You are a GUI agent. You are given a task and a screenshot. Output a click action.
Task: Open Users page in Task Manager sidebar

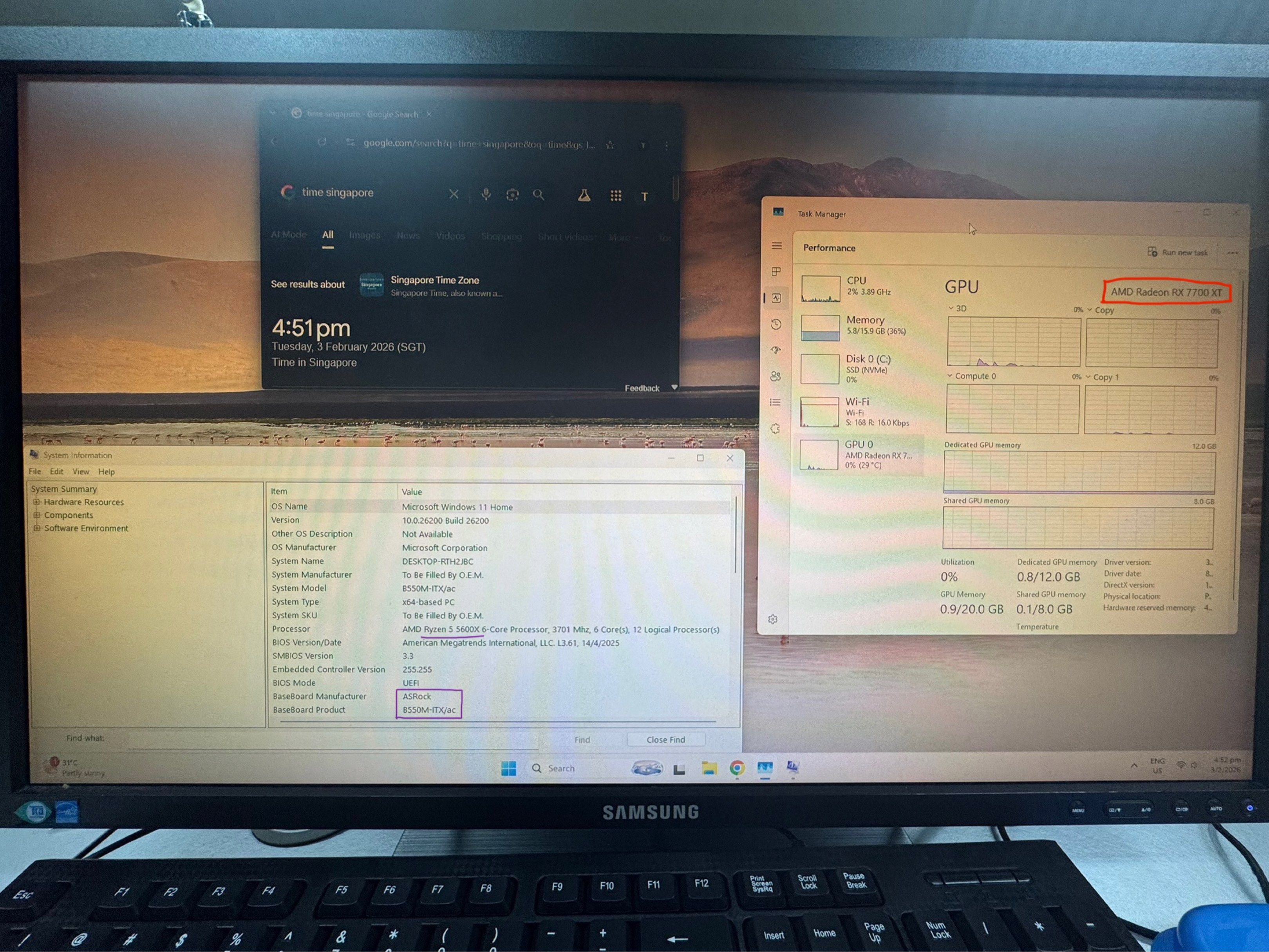click(775, 376)
